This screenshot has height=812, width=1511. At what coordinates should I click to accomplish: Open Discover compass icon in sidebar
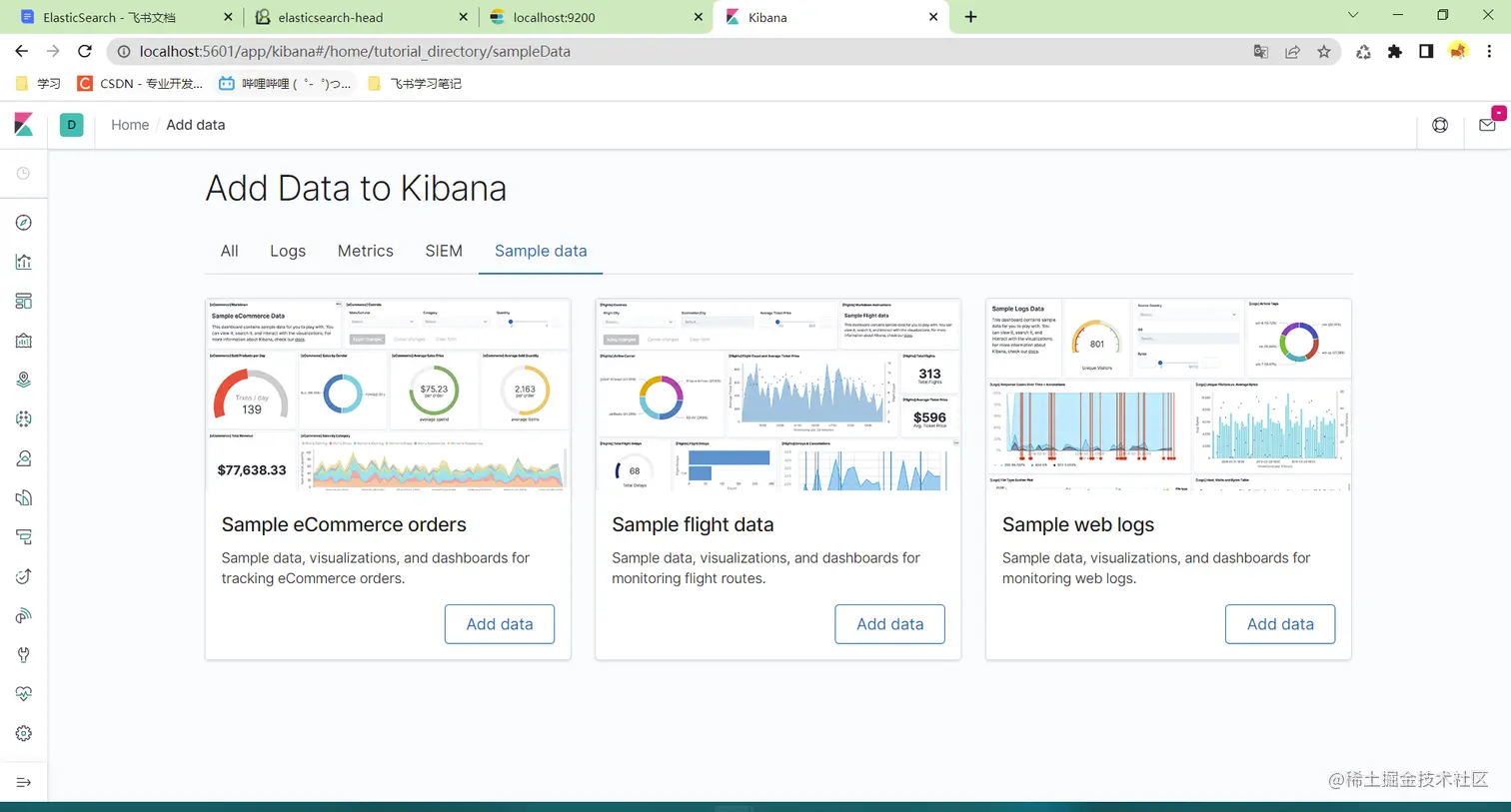point(24,223)
